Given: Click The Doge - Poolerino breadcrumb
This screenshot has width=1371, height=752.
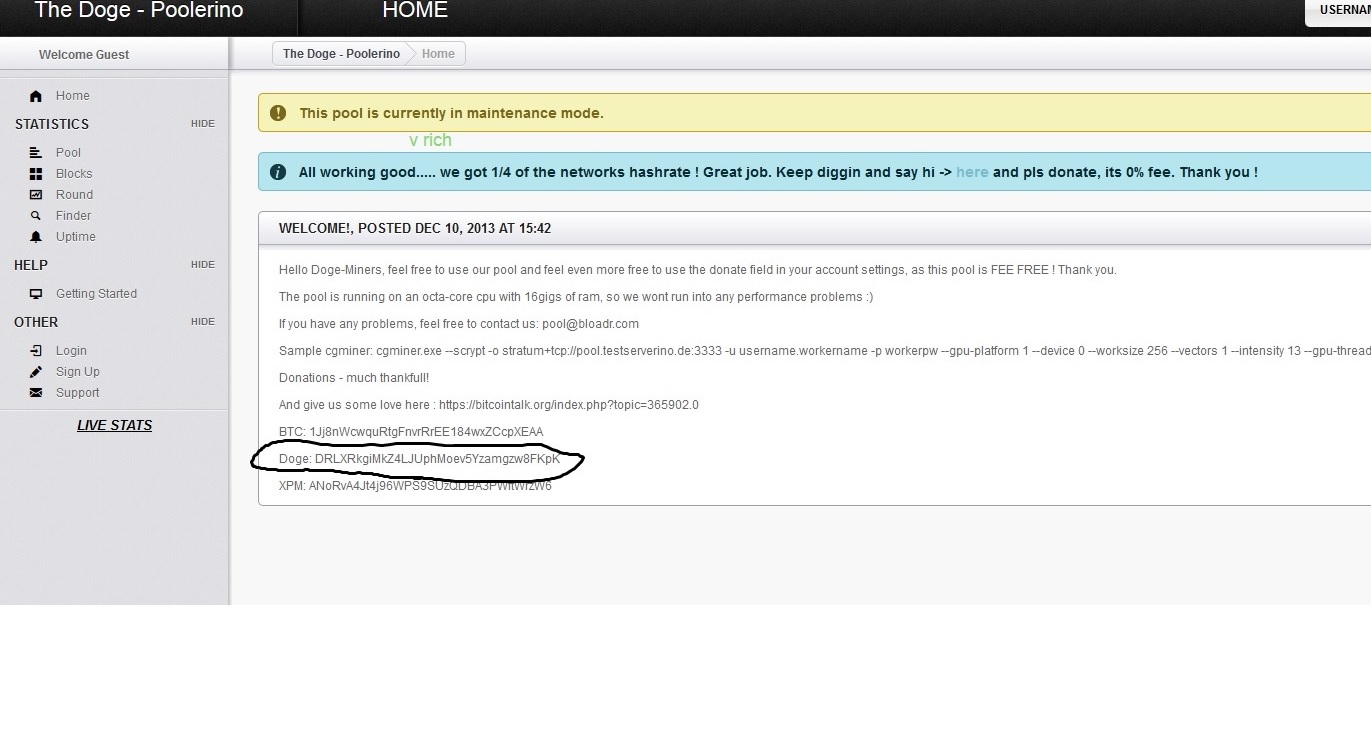Looking at the screenshot, I should [x=341, y=54].
